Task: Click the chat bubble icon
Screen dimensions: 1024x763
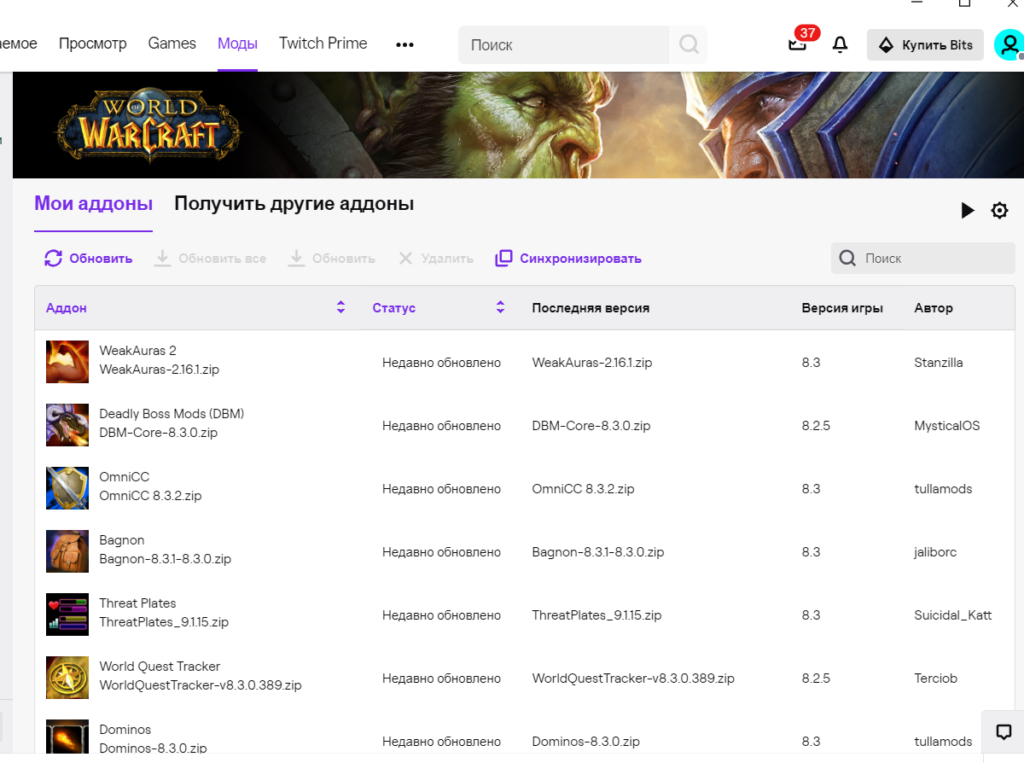Action: [x=1004, y=732]
